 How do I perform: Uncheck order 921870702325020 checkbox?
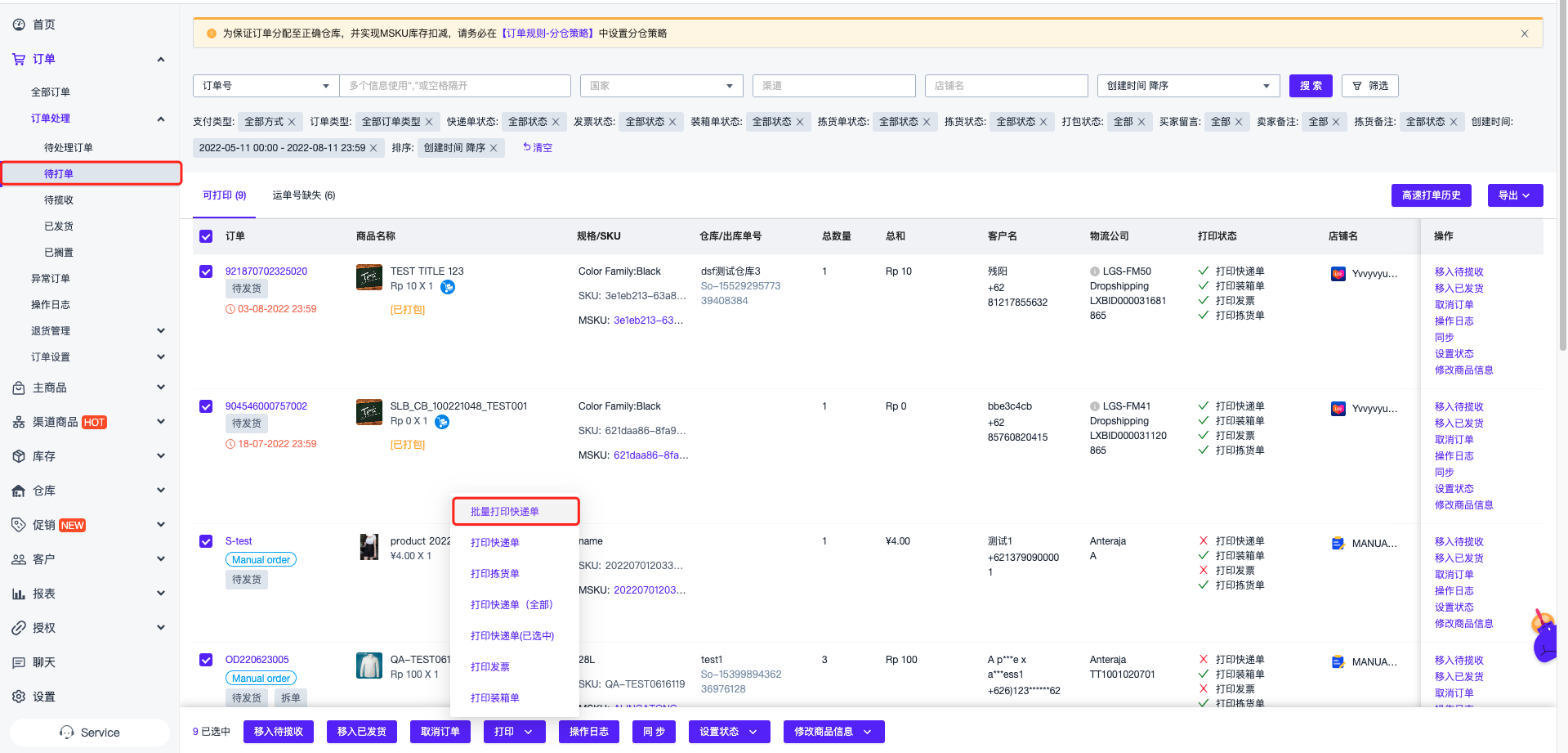click(206, 271)
